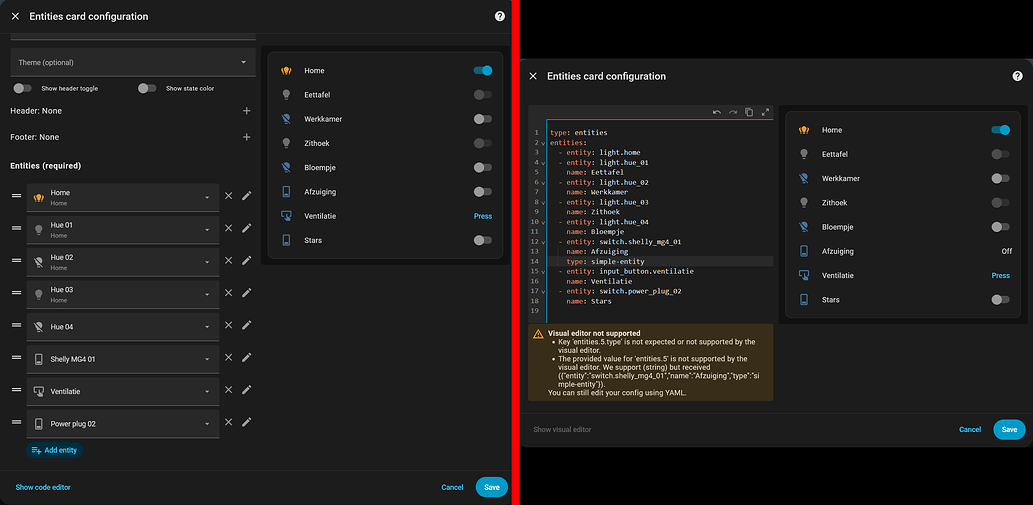This screenshot has height=505, width=1033.
Task: Edit the Hue 01 entity with pencil
Action: [246, 228]
